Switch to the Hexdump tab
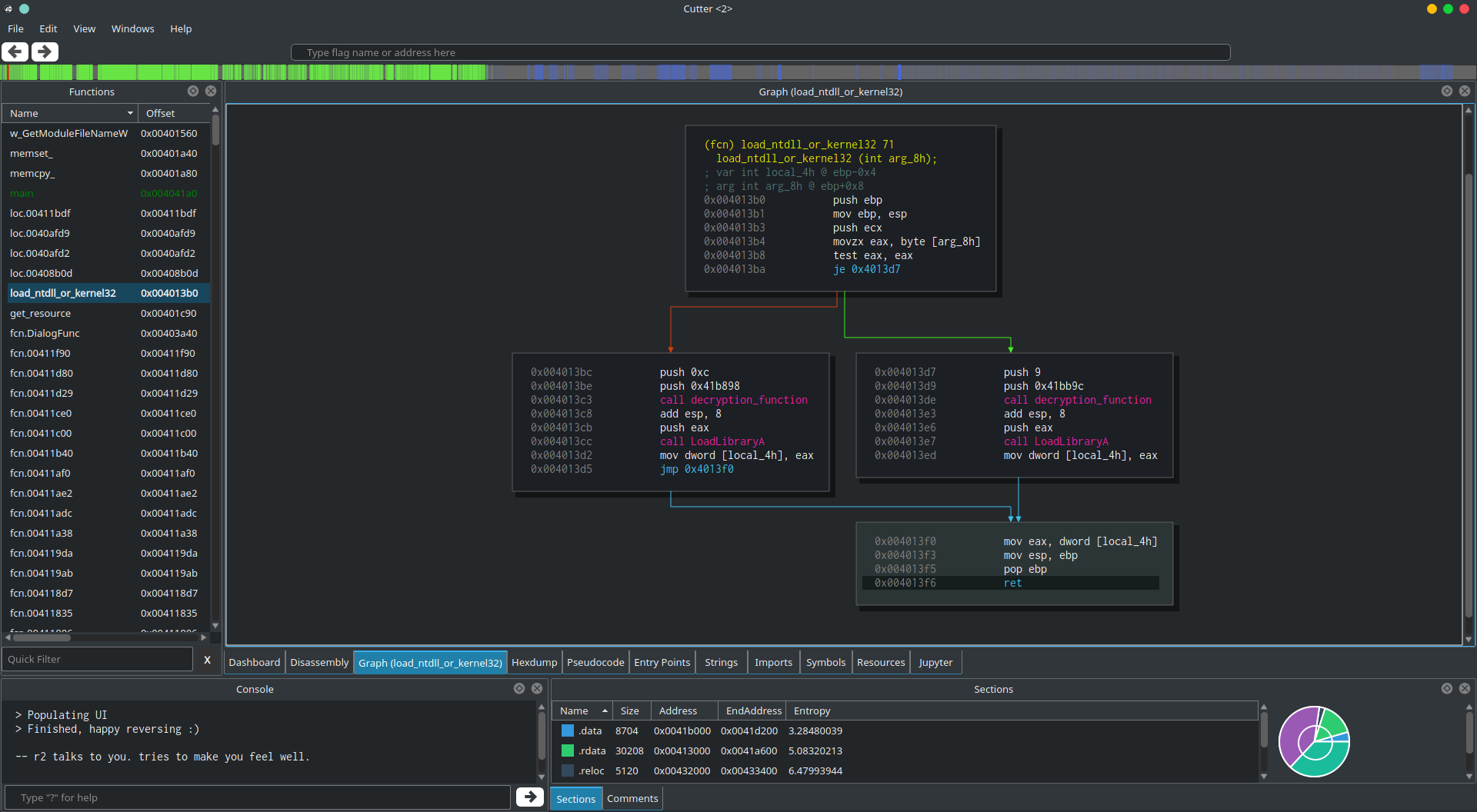The width and height of the screenshot is (1477, 812). point(534,662)
